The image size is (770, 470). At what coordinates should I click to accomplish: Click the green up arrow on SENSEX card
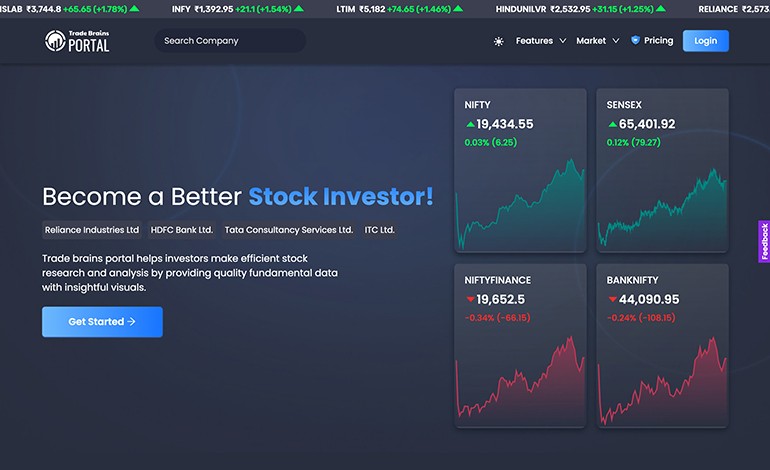612,124
